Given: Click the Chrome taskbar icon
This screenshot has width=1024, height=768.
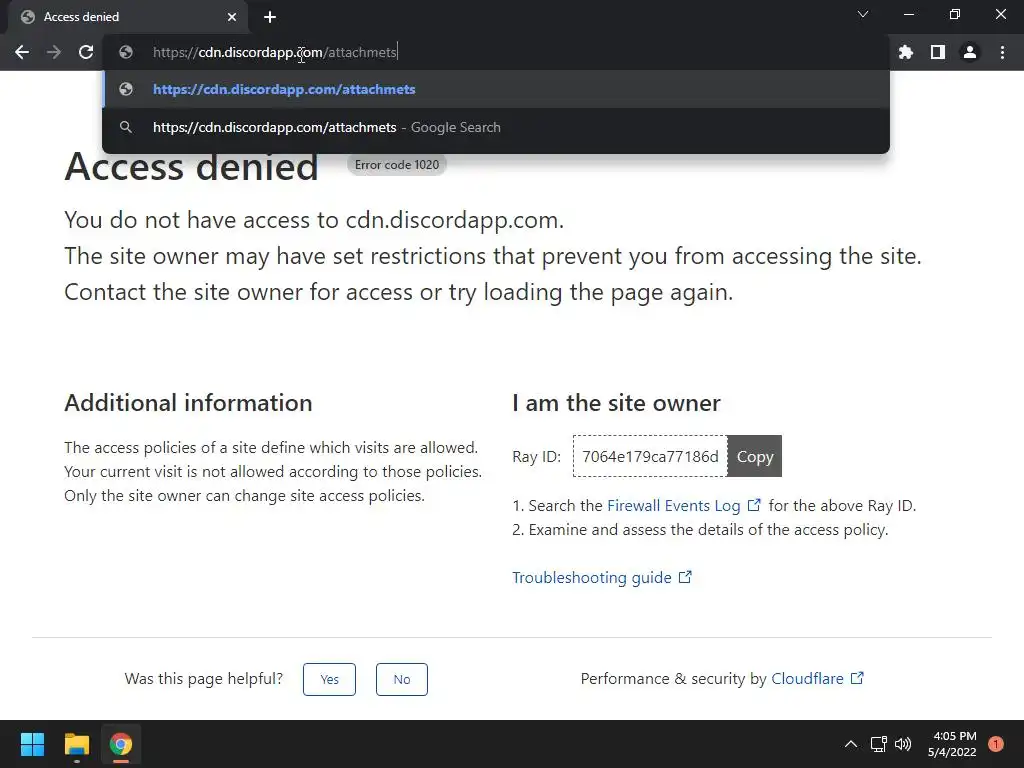Looking at the screenshot, I should click(121, 744).
